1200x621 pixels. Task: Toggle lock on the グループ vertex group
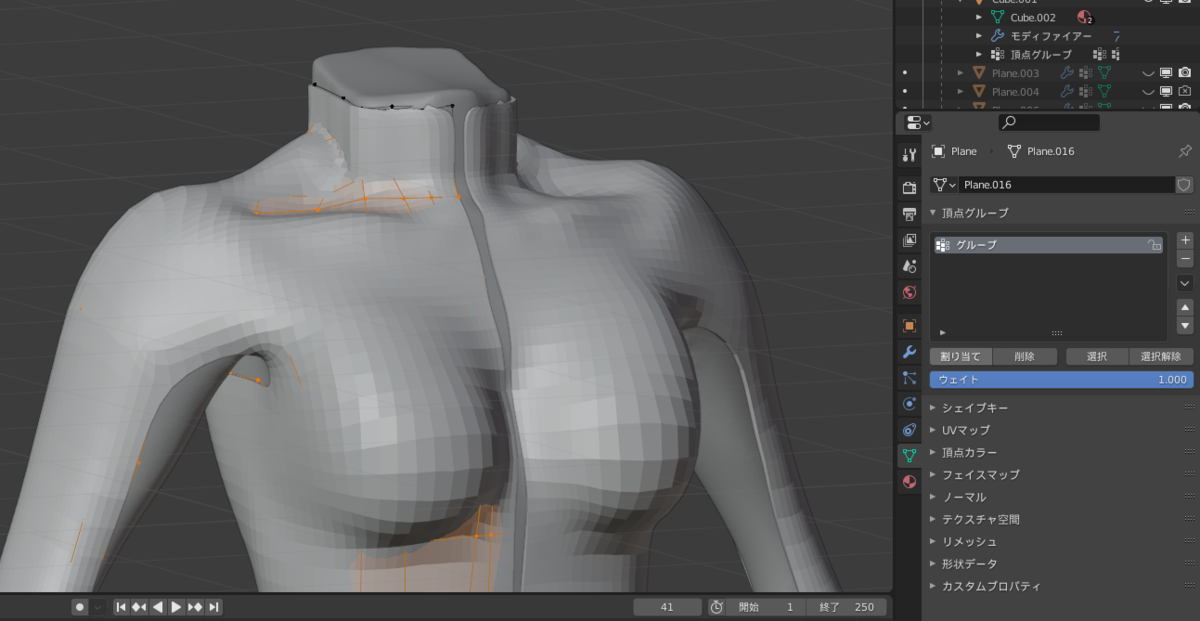pyautogui.click(x=1153, y=245)
